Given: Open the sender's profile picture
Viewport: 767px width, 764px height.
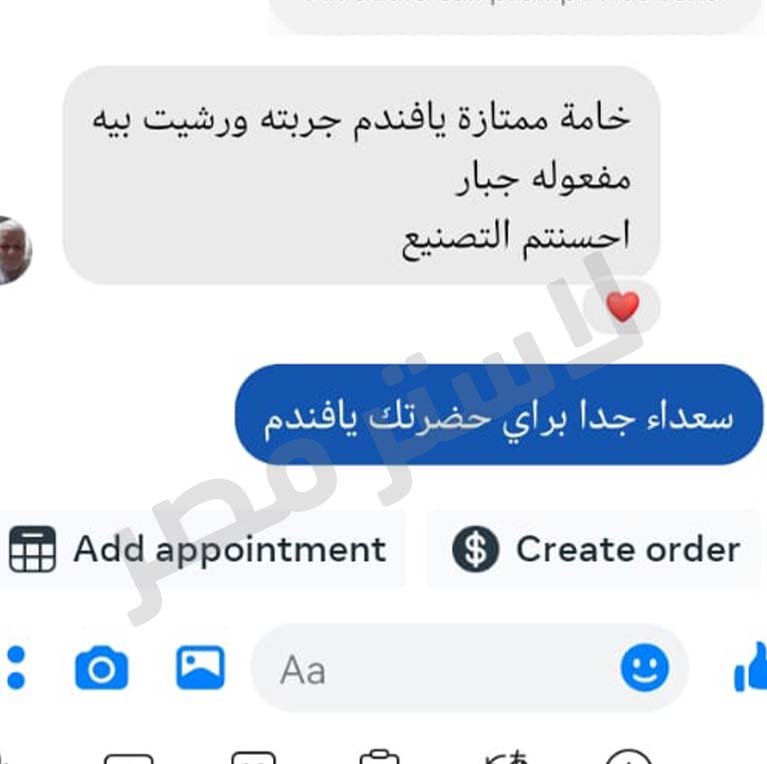Looking at the screenshot, I should [14, 250].
